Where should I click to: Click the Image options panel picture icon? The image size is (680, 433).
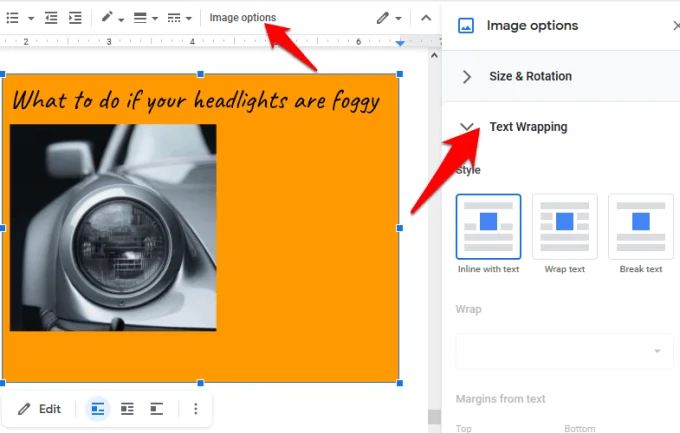(466, 26)
